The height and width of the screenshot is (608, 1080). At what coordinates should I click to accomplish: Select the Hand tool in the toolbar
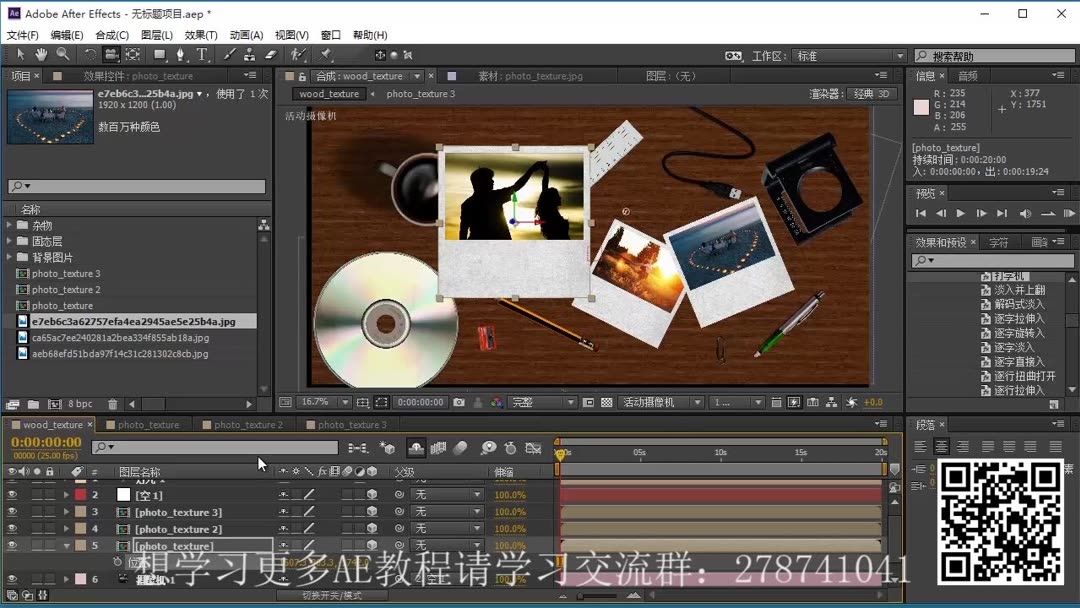[x=41, y=56]
